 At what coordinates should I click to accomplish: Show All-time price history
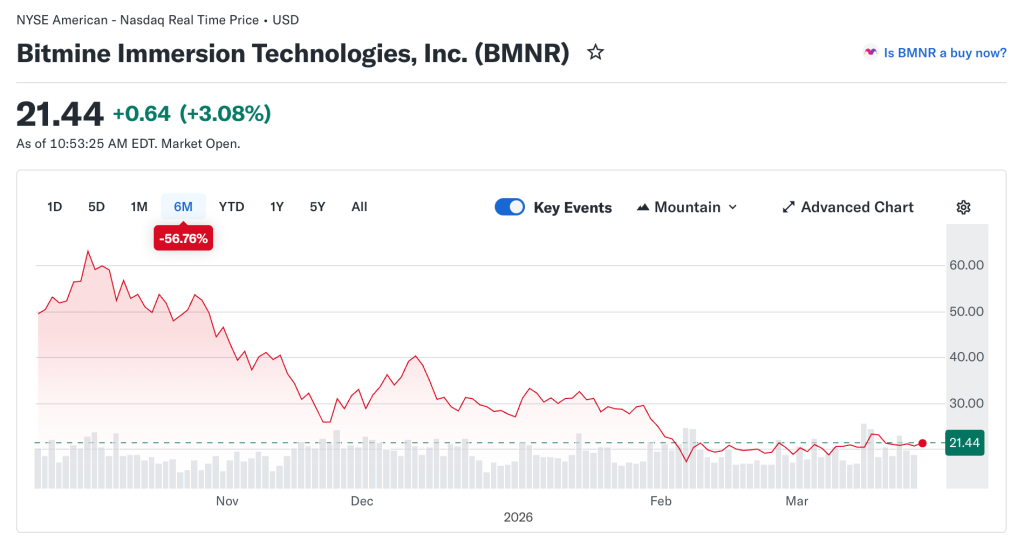click(359, 207)
